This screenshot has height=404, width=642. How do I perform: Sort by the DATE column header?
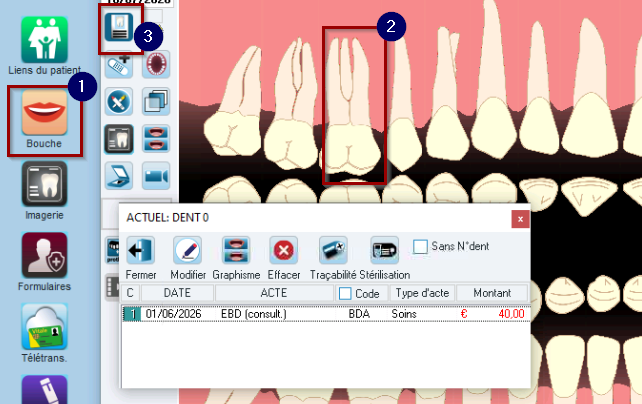(x=177, y=293)
